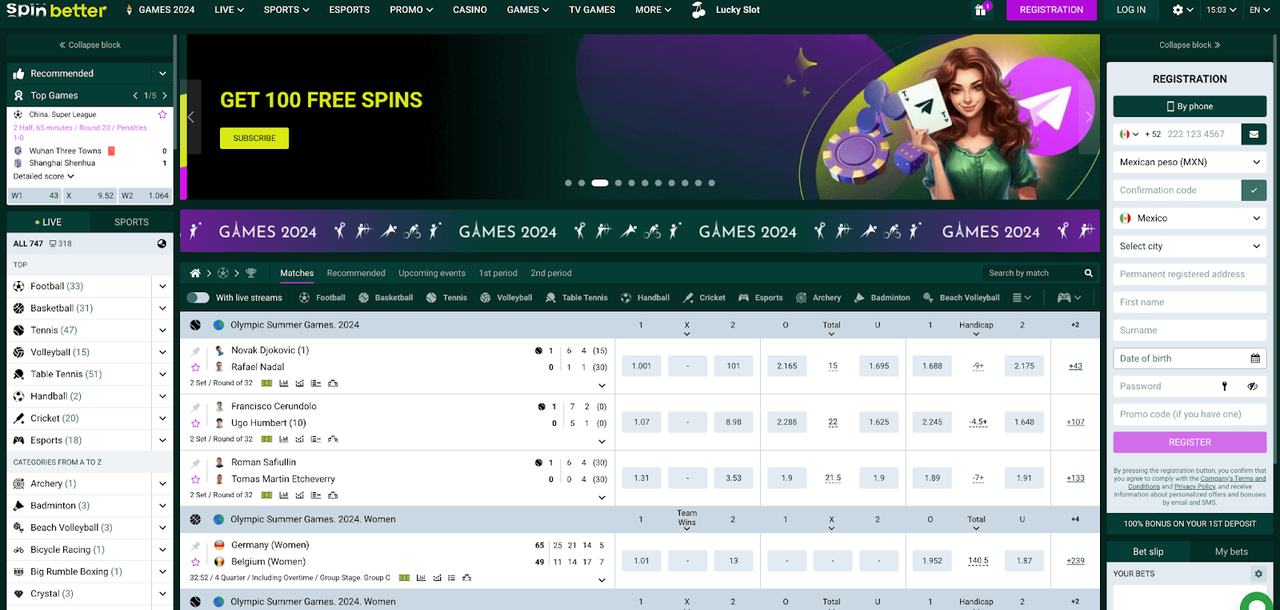Open the Lucky Slot link

[x=726, y=10]
